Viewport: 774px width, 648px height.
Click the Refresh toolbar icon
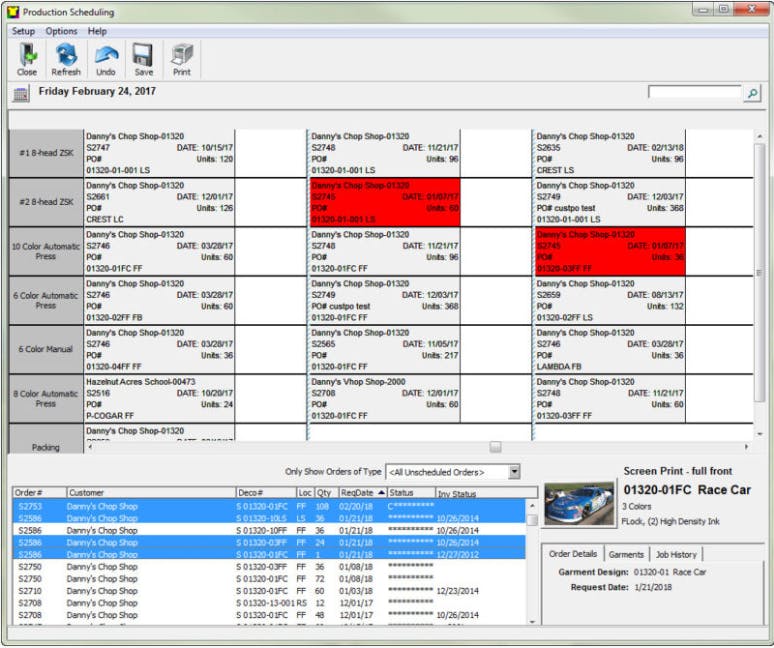[66, 58]
